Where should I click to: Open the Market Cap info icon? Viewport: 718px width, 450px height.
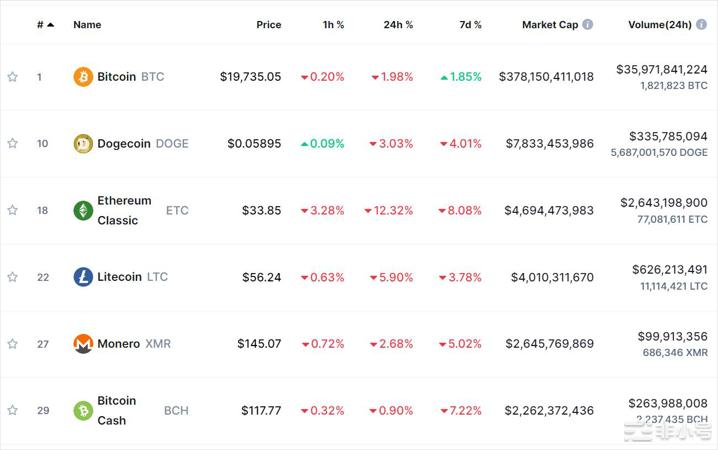pos(588,24)
